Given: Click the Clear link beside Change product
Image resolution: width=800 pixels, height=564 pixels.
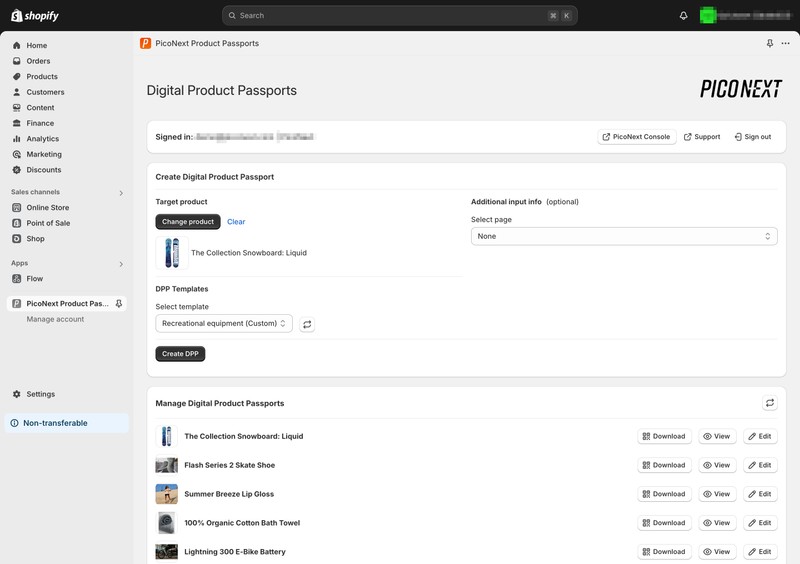Looking at the screenshot, I should 236,222.
